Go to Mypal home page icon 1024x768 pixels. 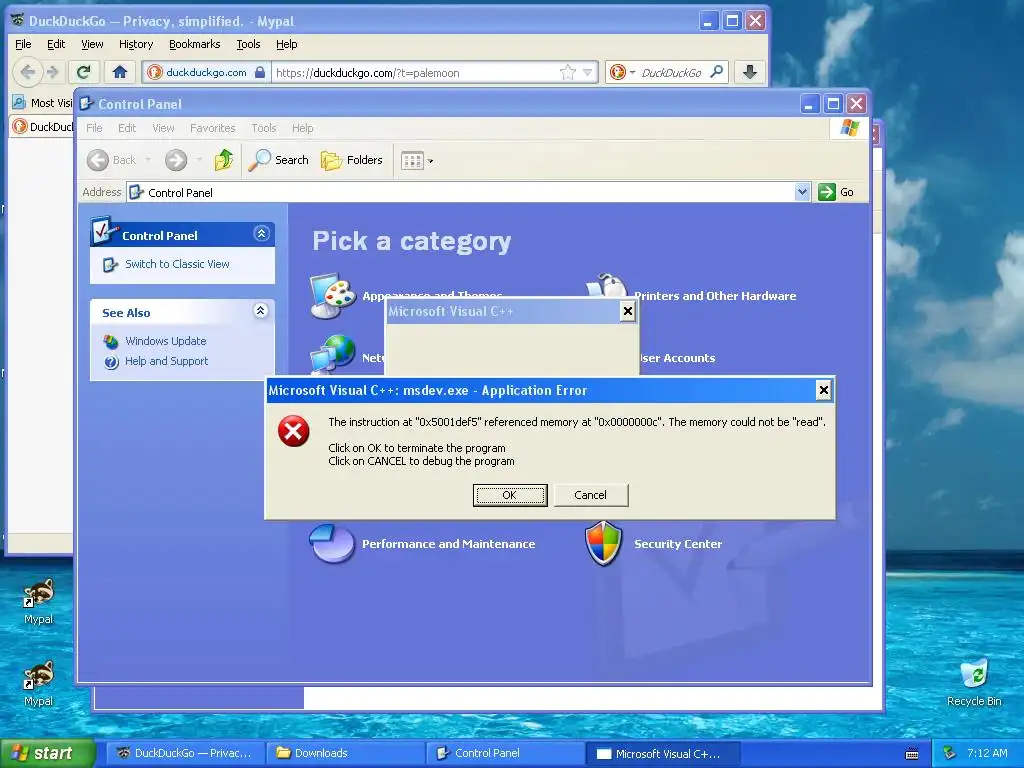120,72
